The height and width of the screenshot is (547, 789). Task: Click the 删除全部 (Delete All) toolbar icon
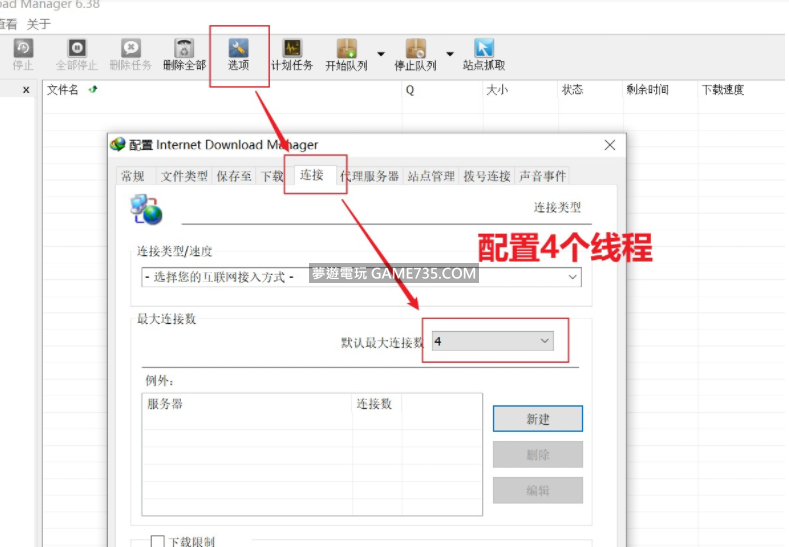(184, 54)
